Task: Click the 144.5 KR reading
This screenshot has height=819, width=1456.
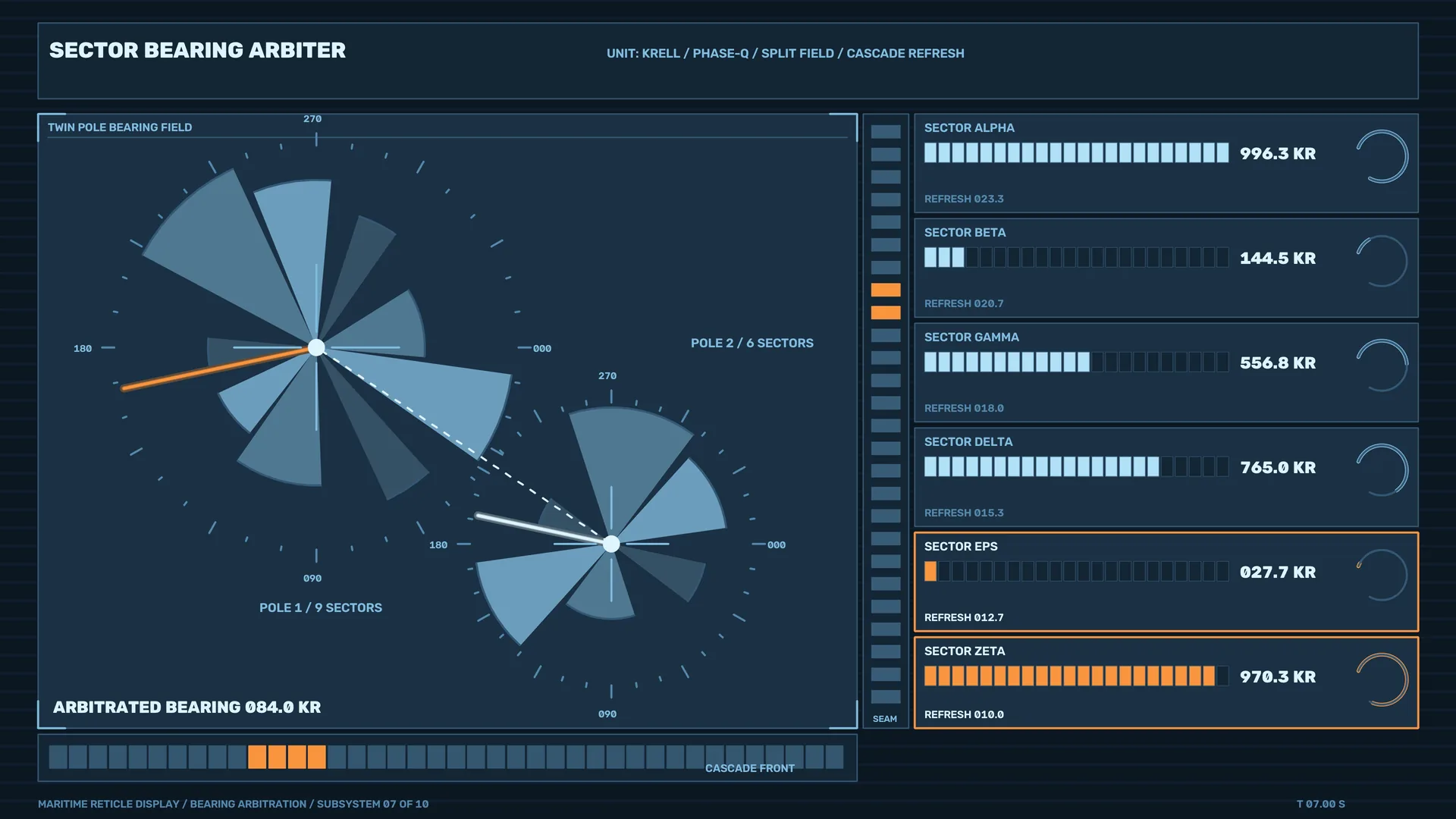Action: 1278,259
